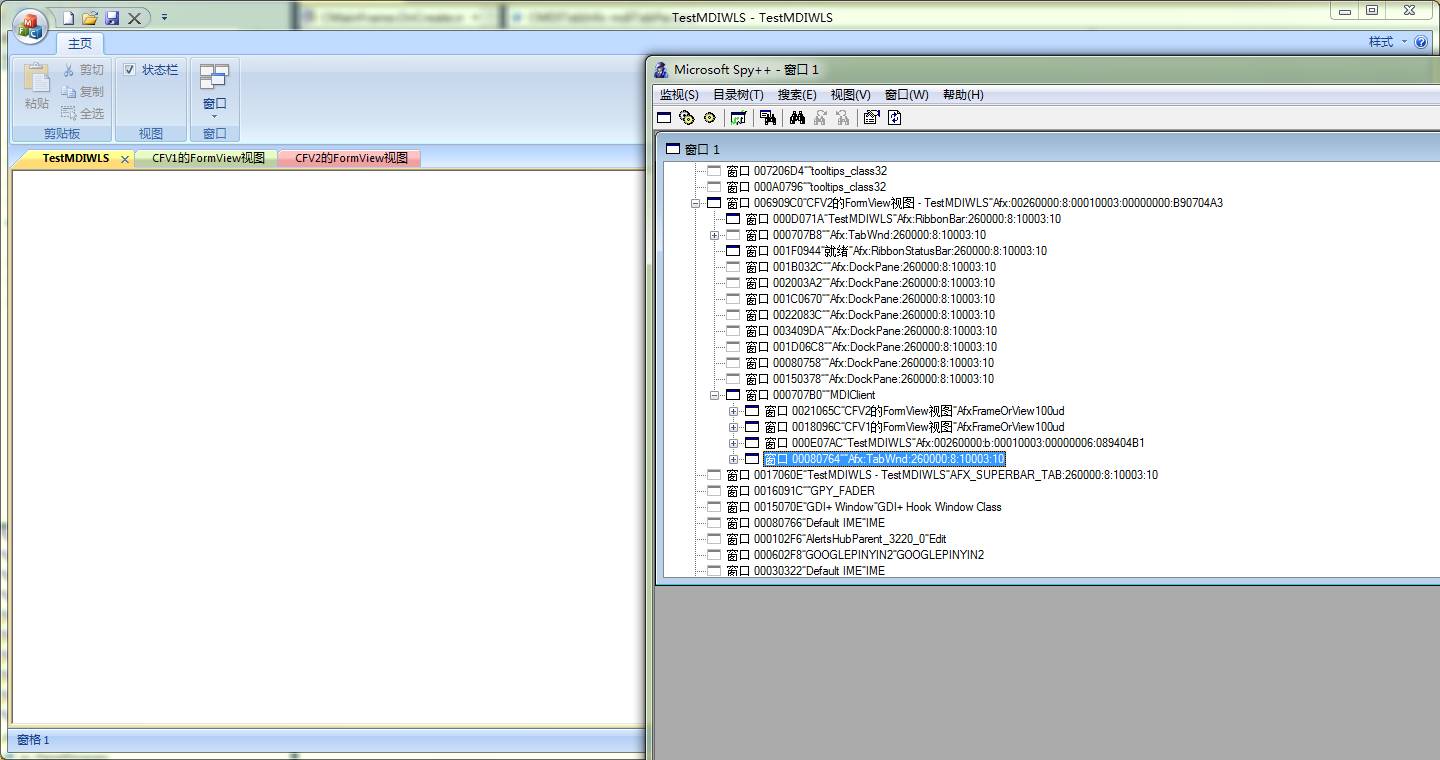Close the TestMDIWLS tab with its X
1440x760 pixels.
(125, 159)
